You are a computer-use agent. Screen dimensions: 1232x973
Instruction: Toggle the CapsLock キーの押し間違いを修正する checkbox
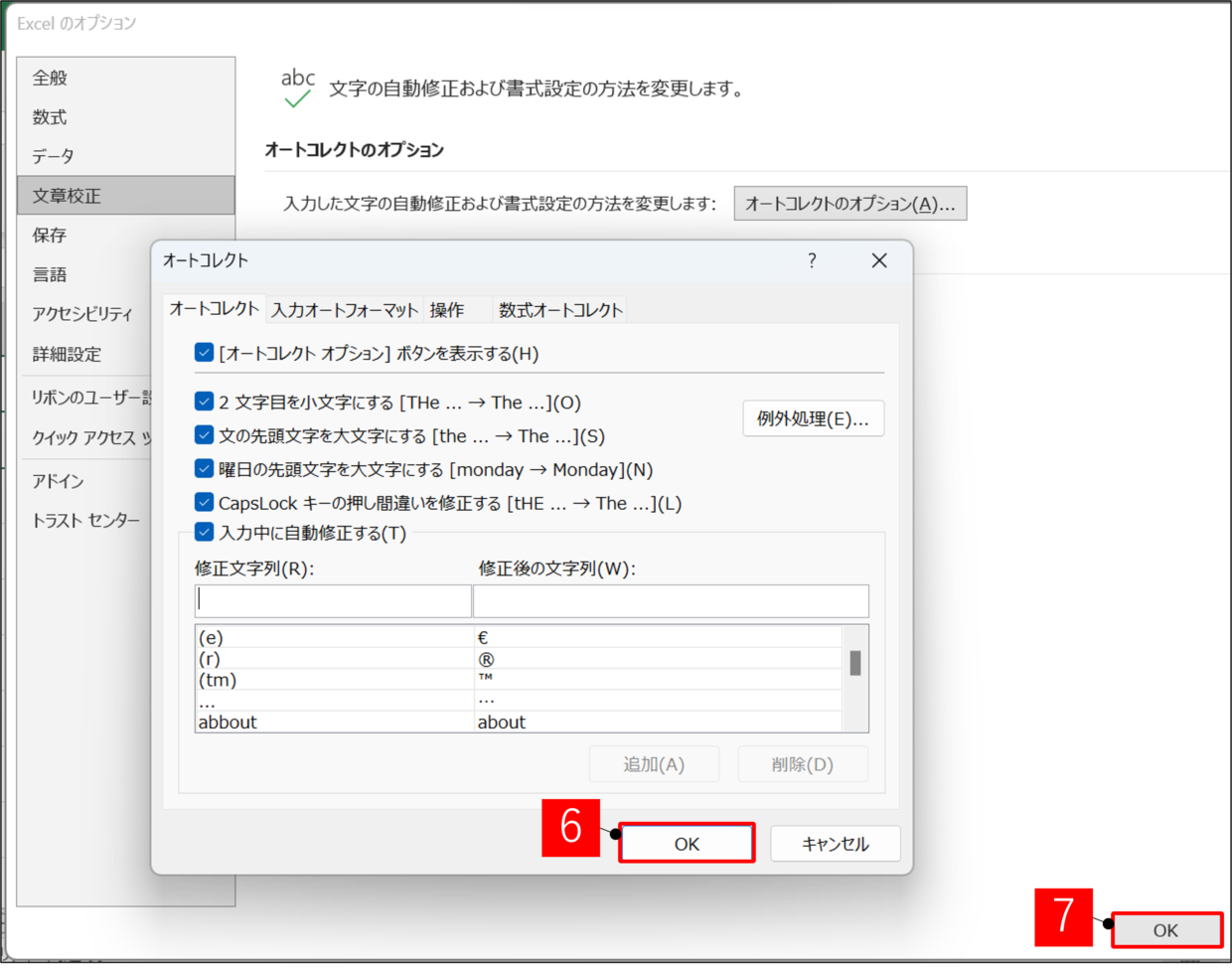coord(204,502)
